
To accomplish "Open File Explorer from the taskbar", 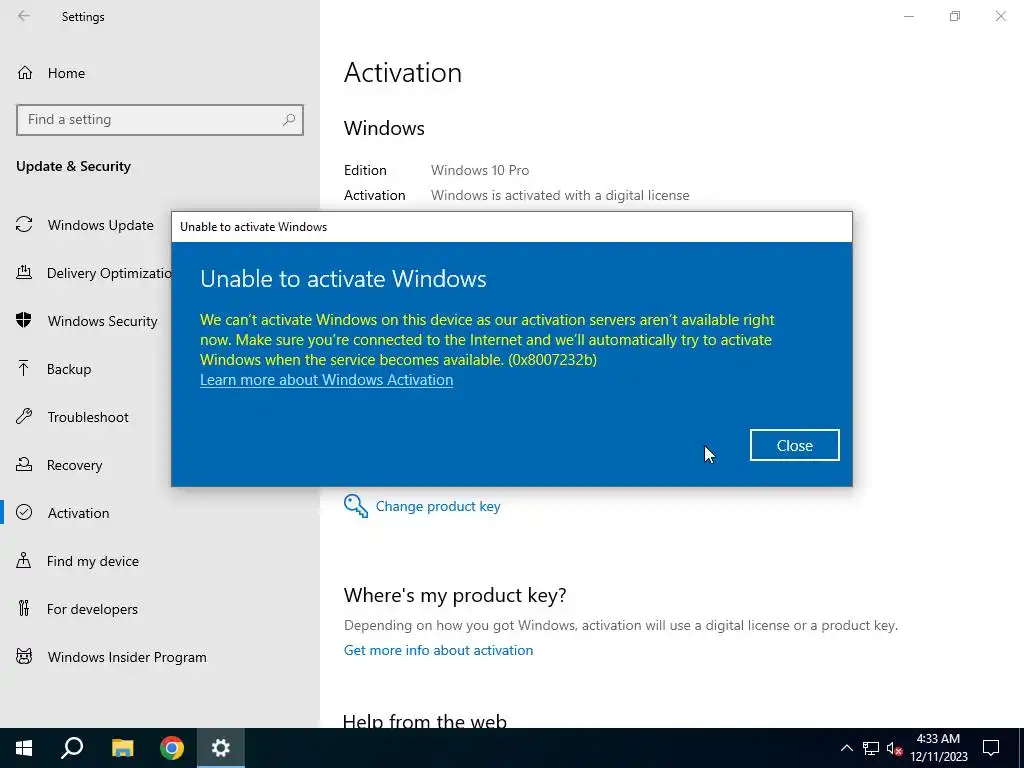I will click(x=122, y=748).
